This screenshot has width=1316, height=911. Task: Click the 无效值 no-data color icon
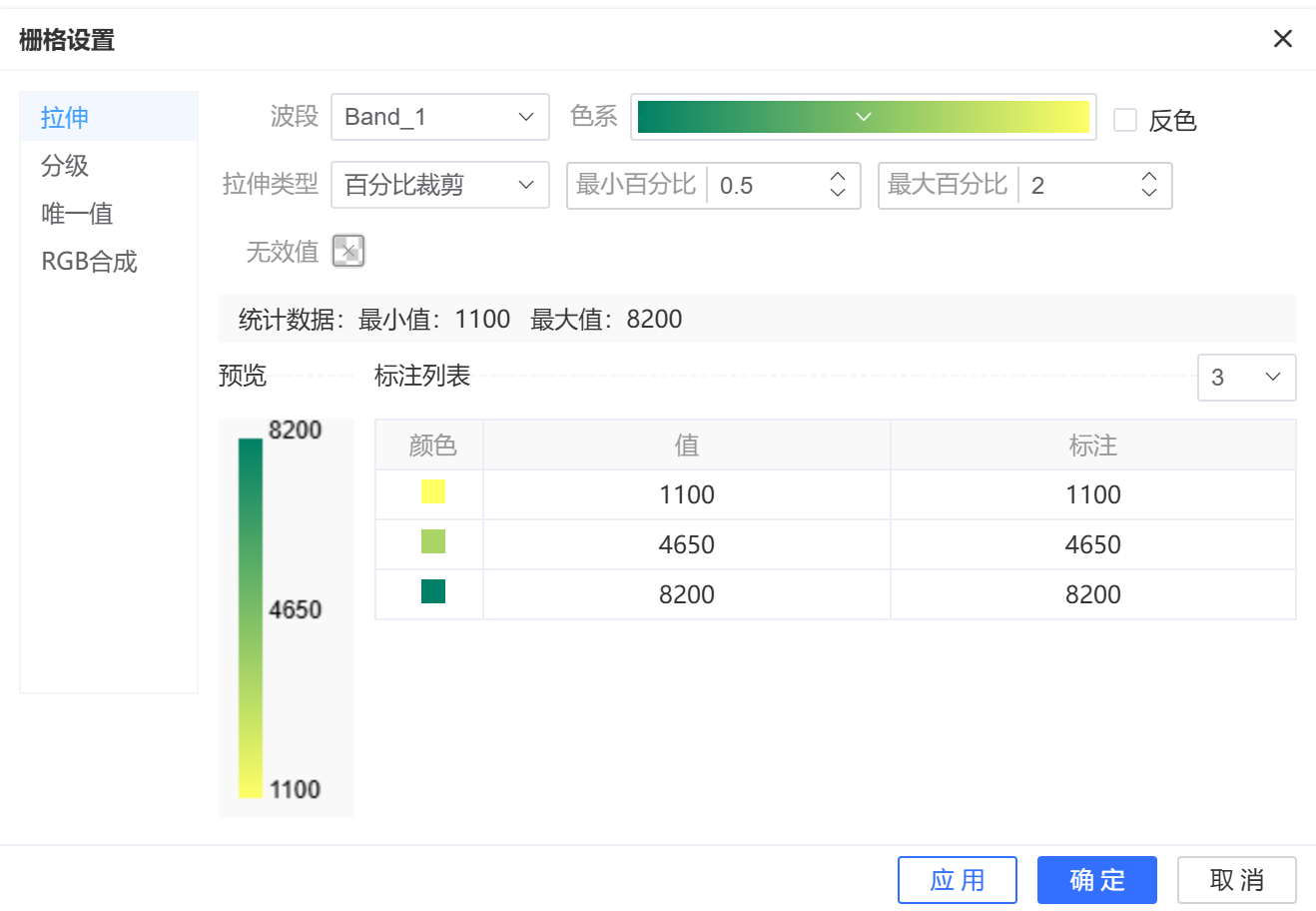pos(348,251)
